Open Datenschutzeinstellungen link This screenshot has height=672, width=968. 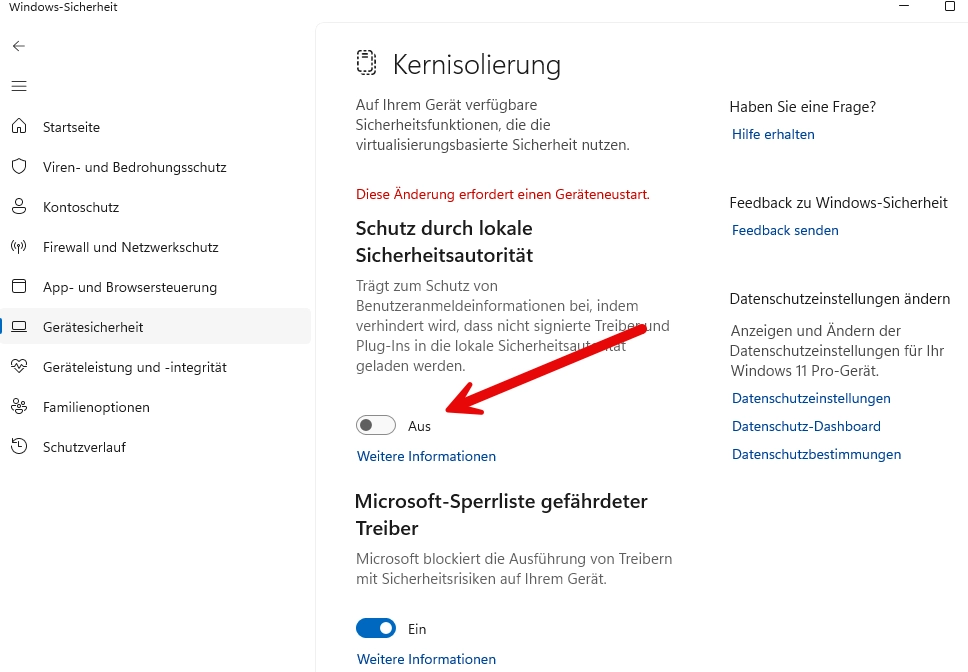pyautogui.click(x=811, y=398)
